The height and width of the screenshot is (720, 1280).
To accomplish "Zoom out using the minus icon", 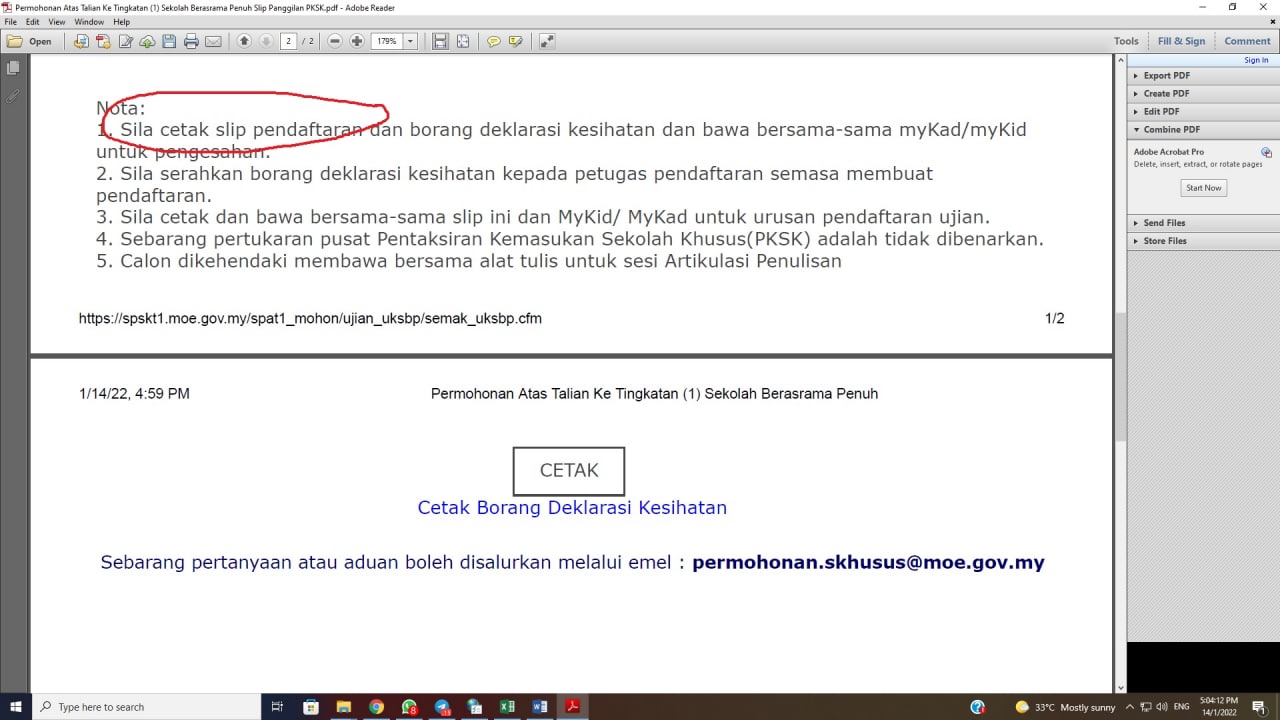I will pyautogui.click(x=335, y=41).
